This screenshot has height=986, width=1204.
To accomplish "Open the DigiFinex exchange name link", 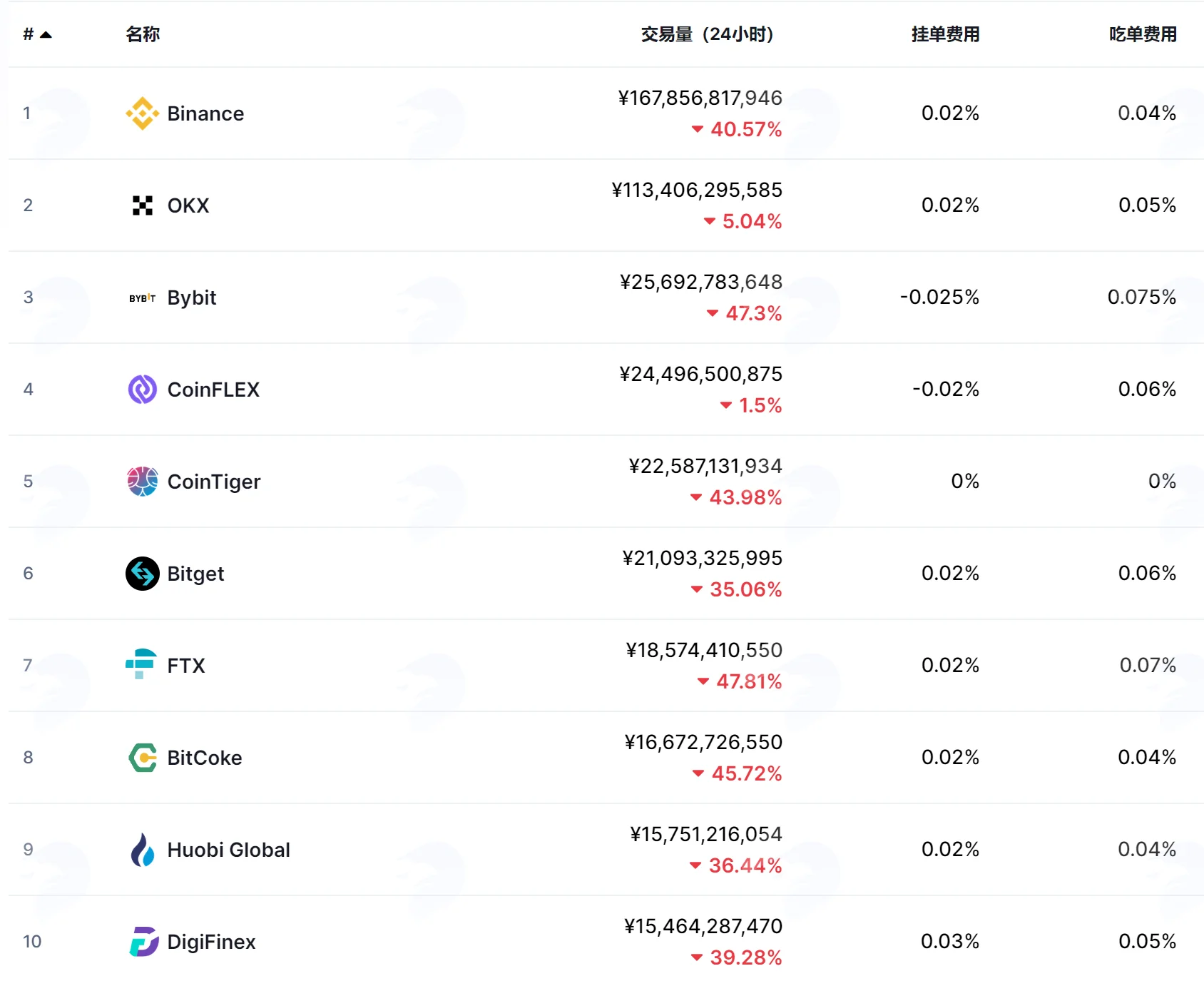I will coord(211,942).
